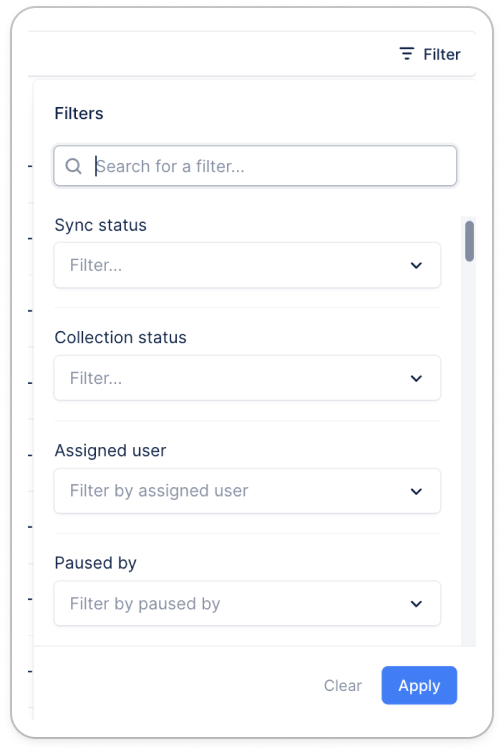
Task: Click the Filters panel heading
Action: pos(79,113)
